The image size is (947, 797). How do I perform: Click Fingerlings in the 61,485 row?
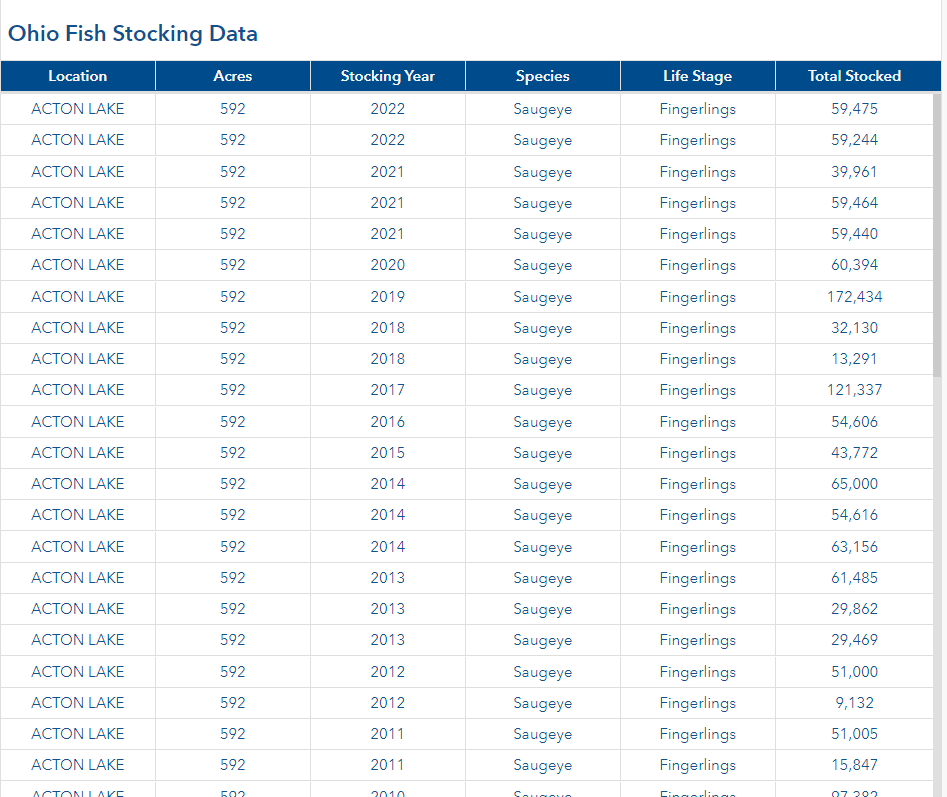tap(698, 578)
